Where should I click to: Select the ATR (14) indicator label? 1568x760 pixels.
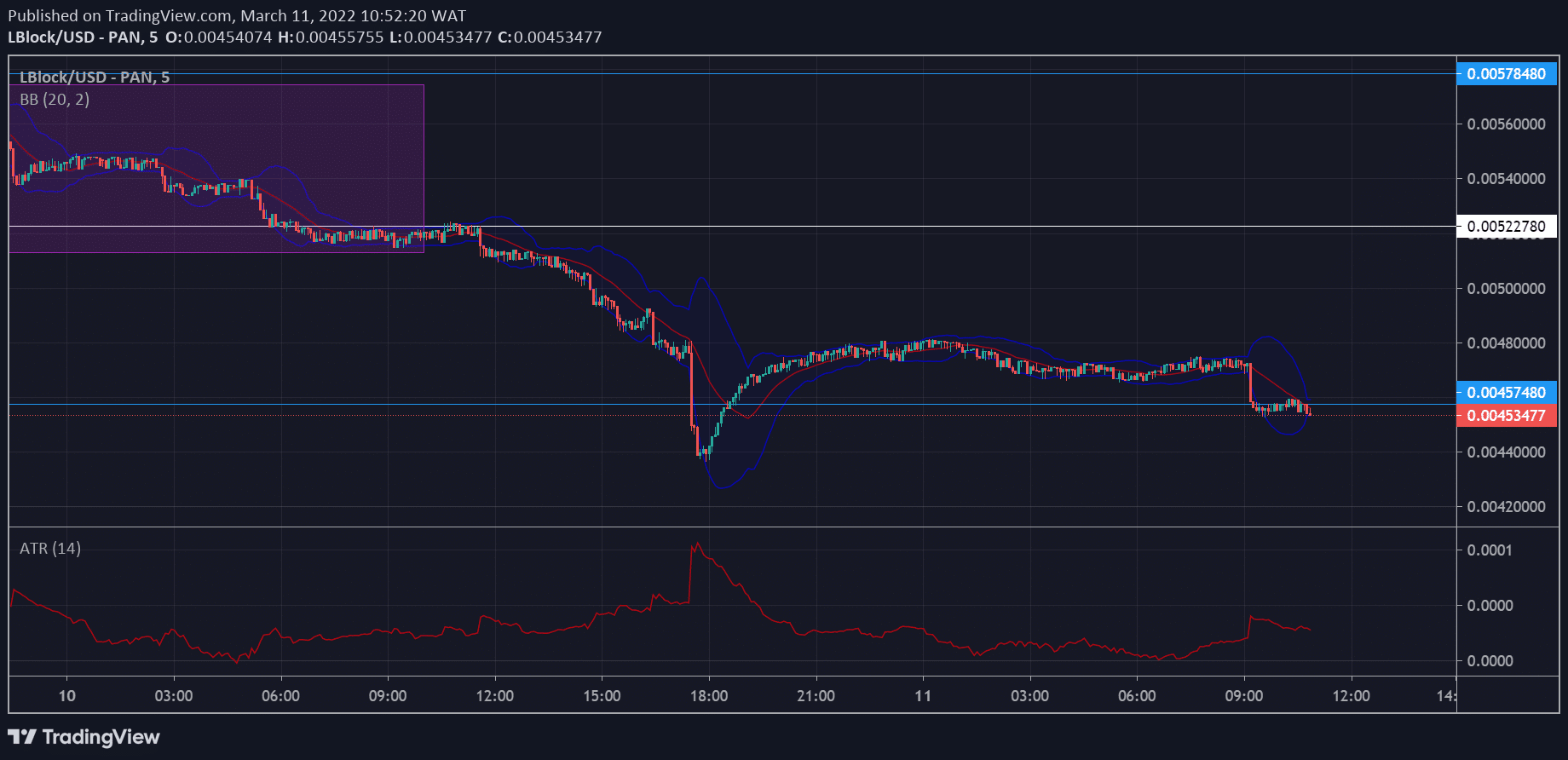[50, 549]
